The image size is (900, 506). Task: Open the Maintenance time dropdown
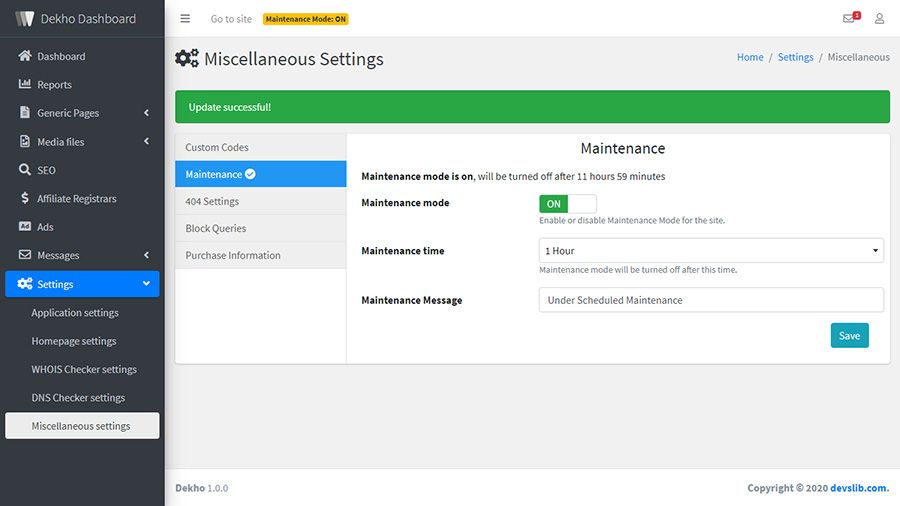[711, 251]
